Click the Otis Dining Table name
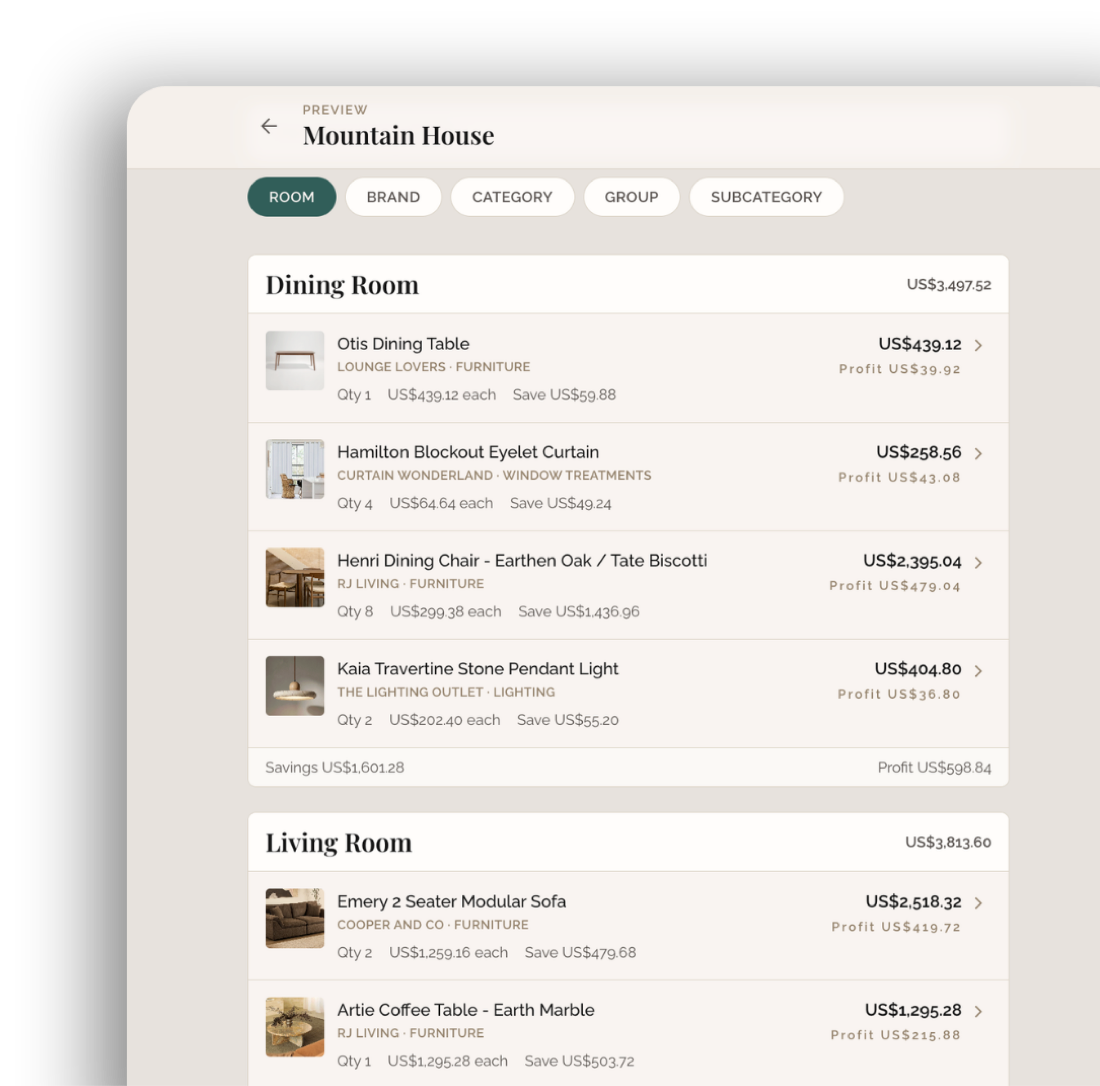Screen dimensions: 1100x1086 (403, 344)
